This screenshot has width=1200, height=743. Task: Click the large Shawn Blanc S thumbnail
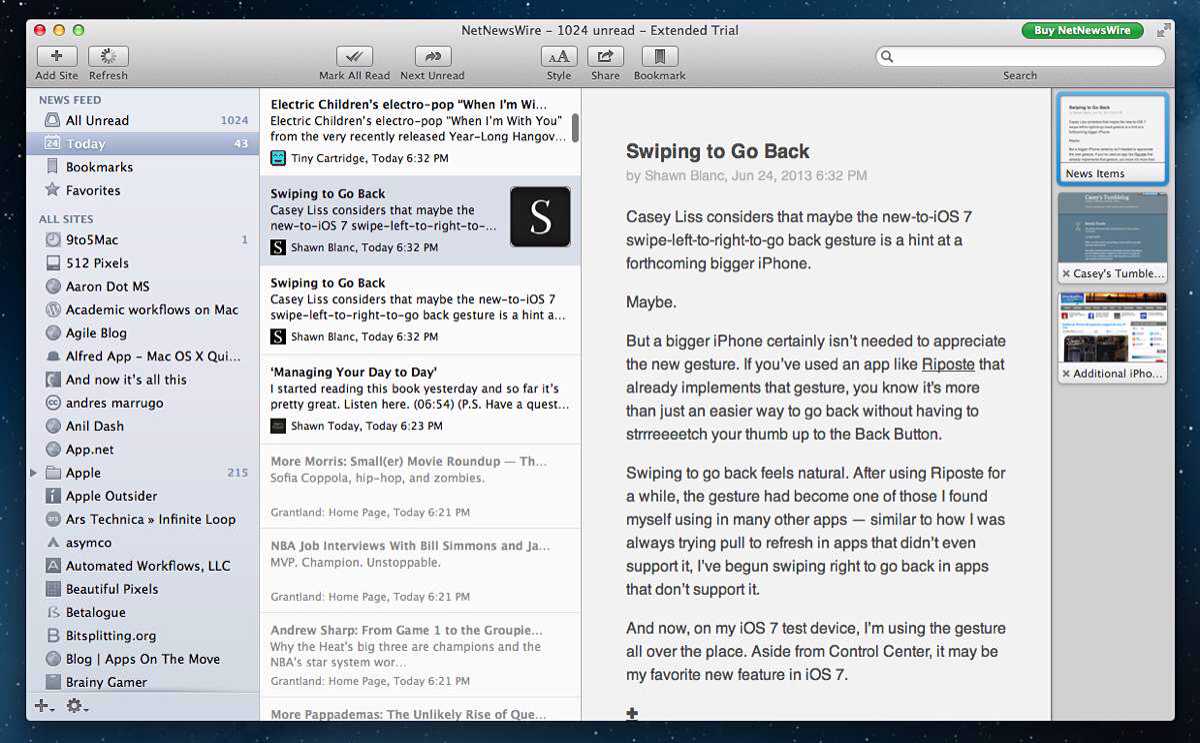point(540,216)
